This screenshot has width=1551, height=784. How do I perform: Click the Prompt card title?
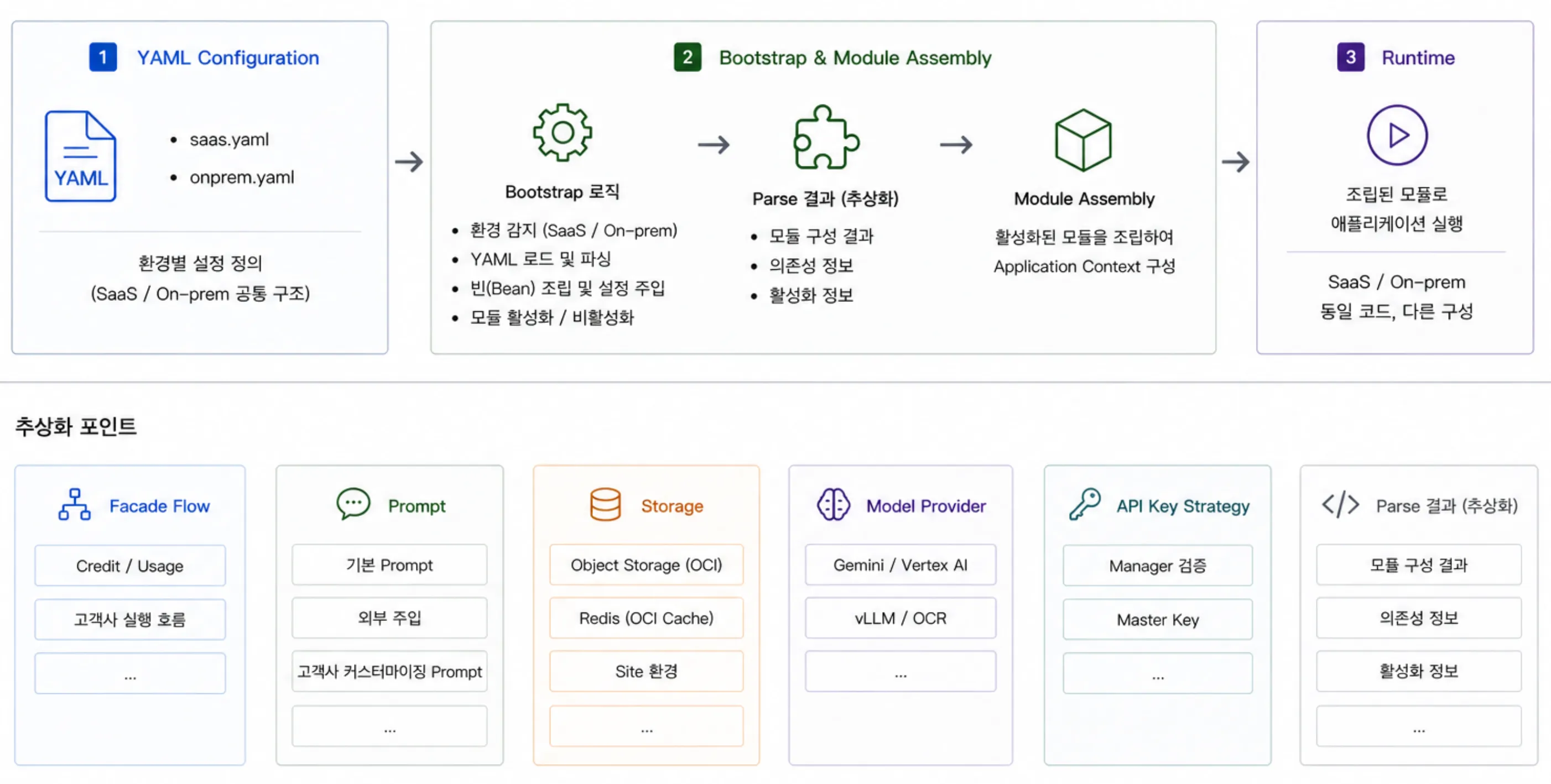click(x=417, y=506)
